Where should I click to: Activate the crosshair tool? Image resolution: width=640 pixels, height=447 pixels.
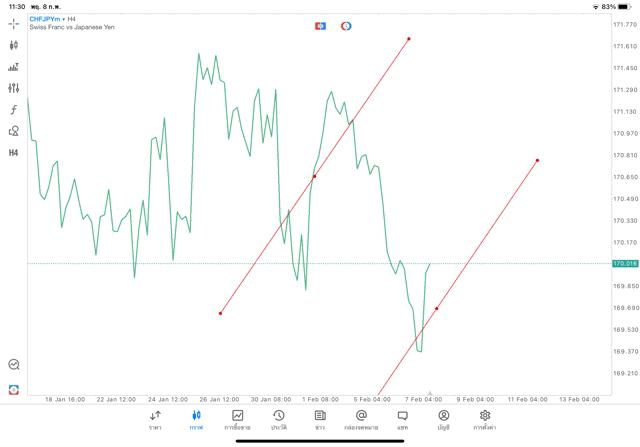(x=14, y=24)
